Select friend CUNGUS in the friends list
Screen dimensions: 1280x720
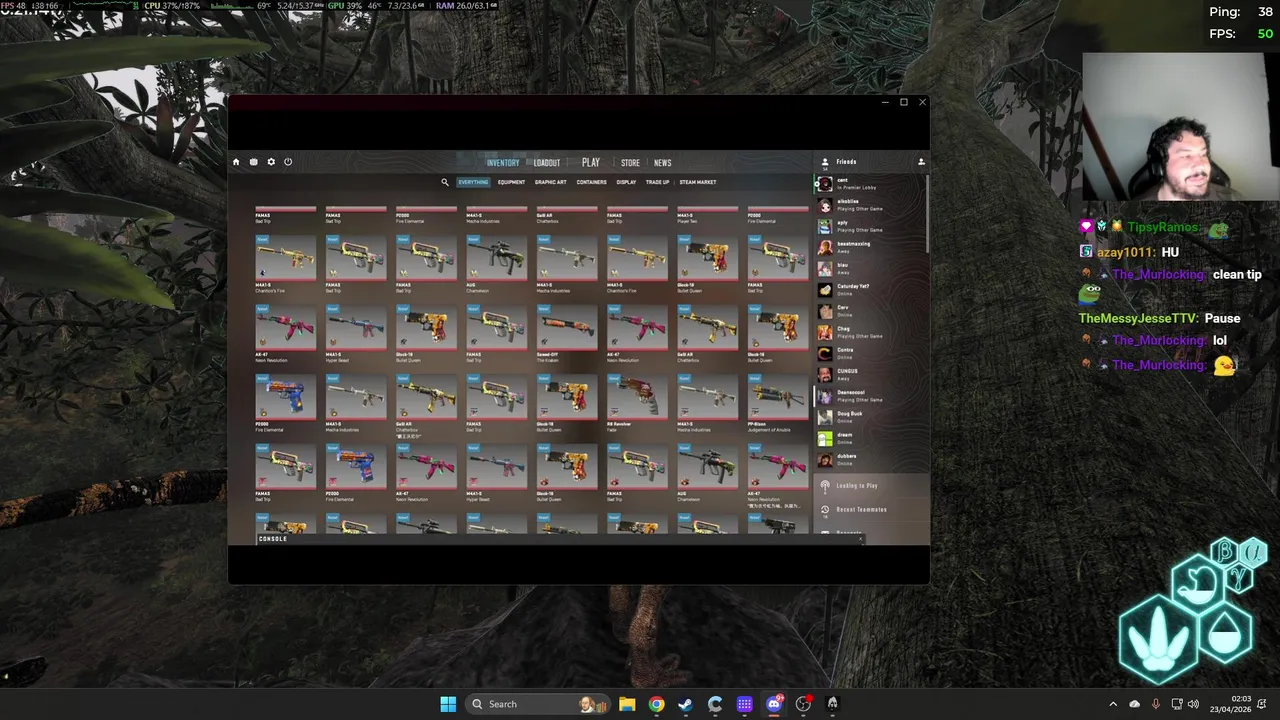pos(868,374)
